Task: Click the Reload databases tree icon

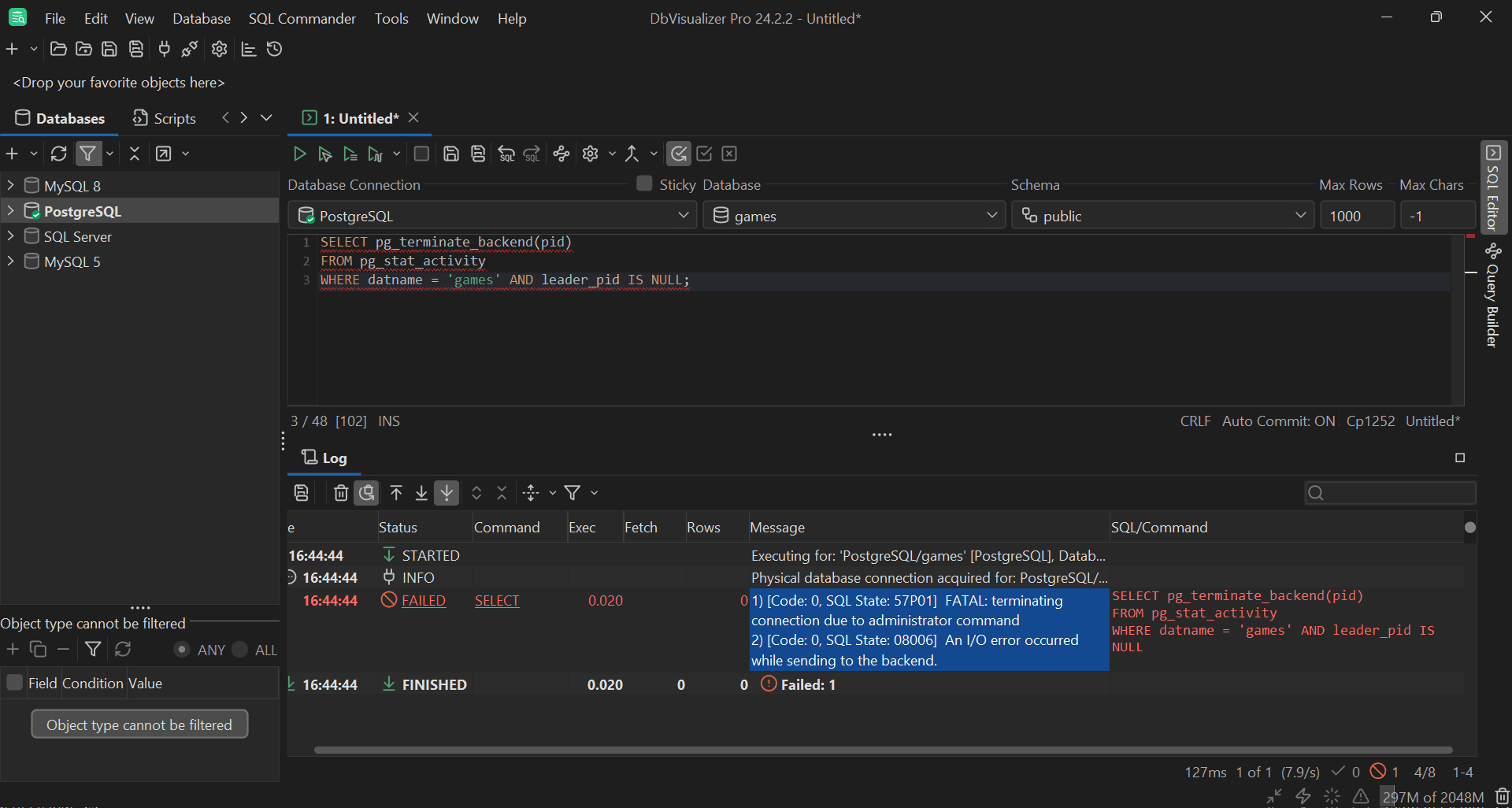Action: point(58,154)
